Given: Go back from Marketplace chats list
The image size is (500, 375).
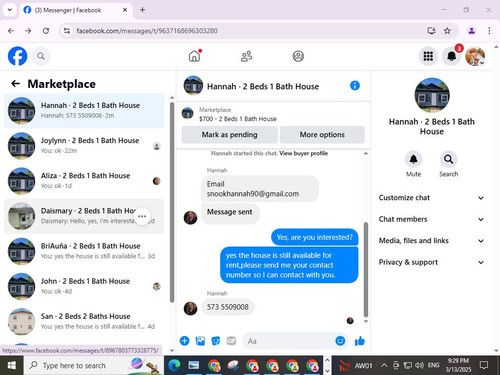Looking at the screenshot, I should (15, 84).
